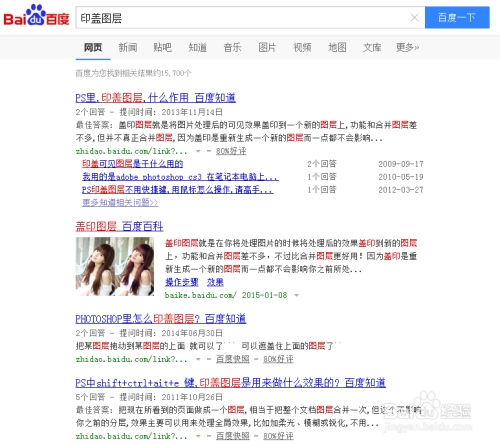Go to the 知道 tab
This screenshot has height=444, width=500.
pos(197,47)
